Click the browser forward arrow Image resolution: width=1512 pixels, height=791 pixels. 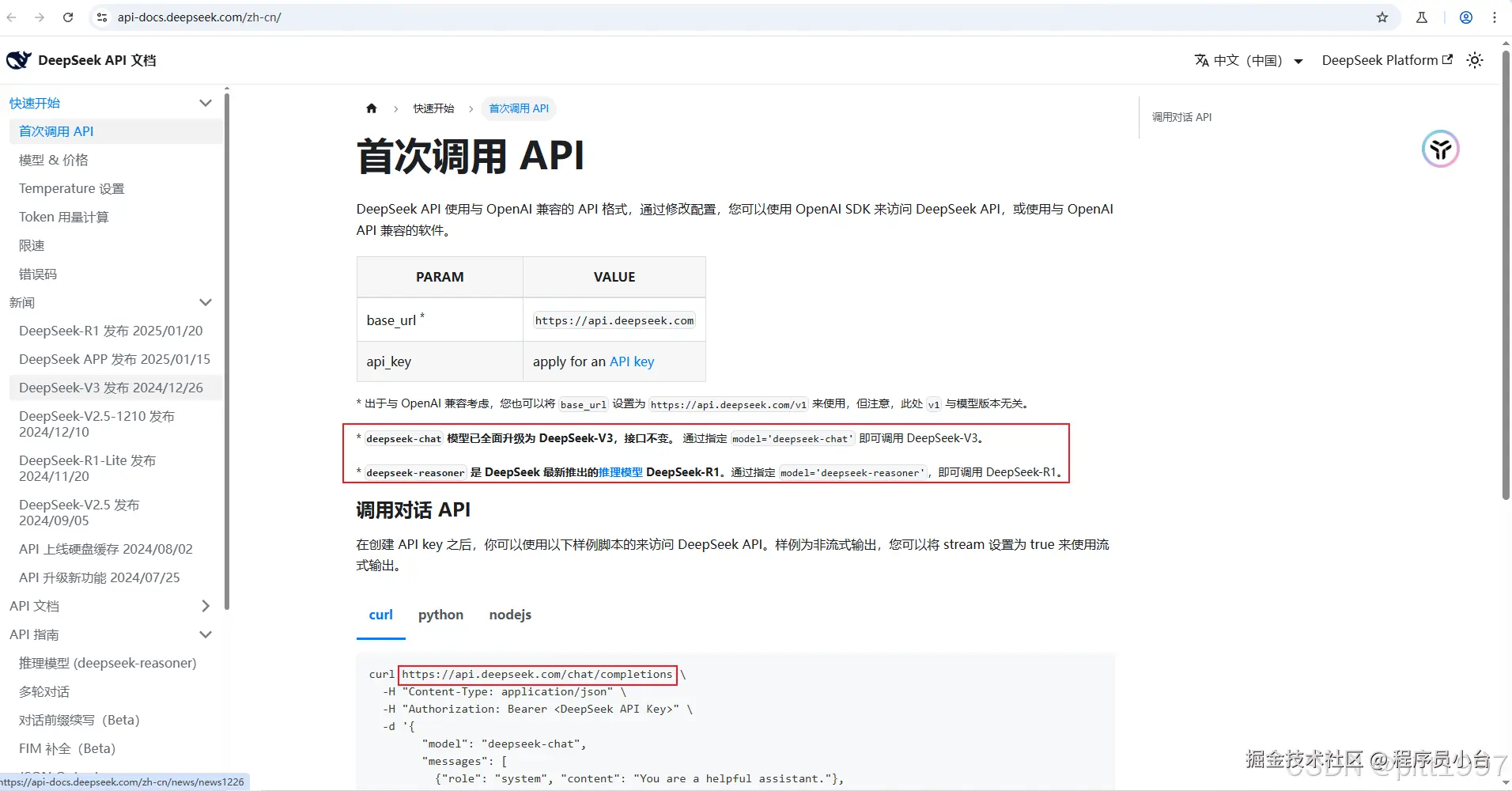40,17
